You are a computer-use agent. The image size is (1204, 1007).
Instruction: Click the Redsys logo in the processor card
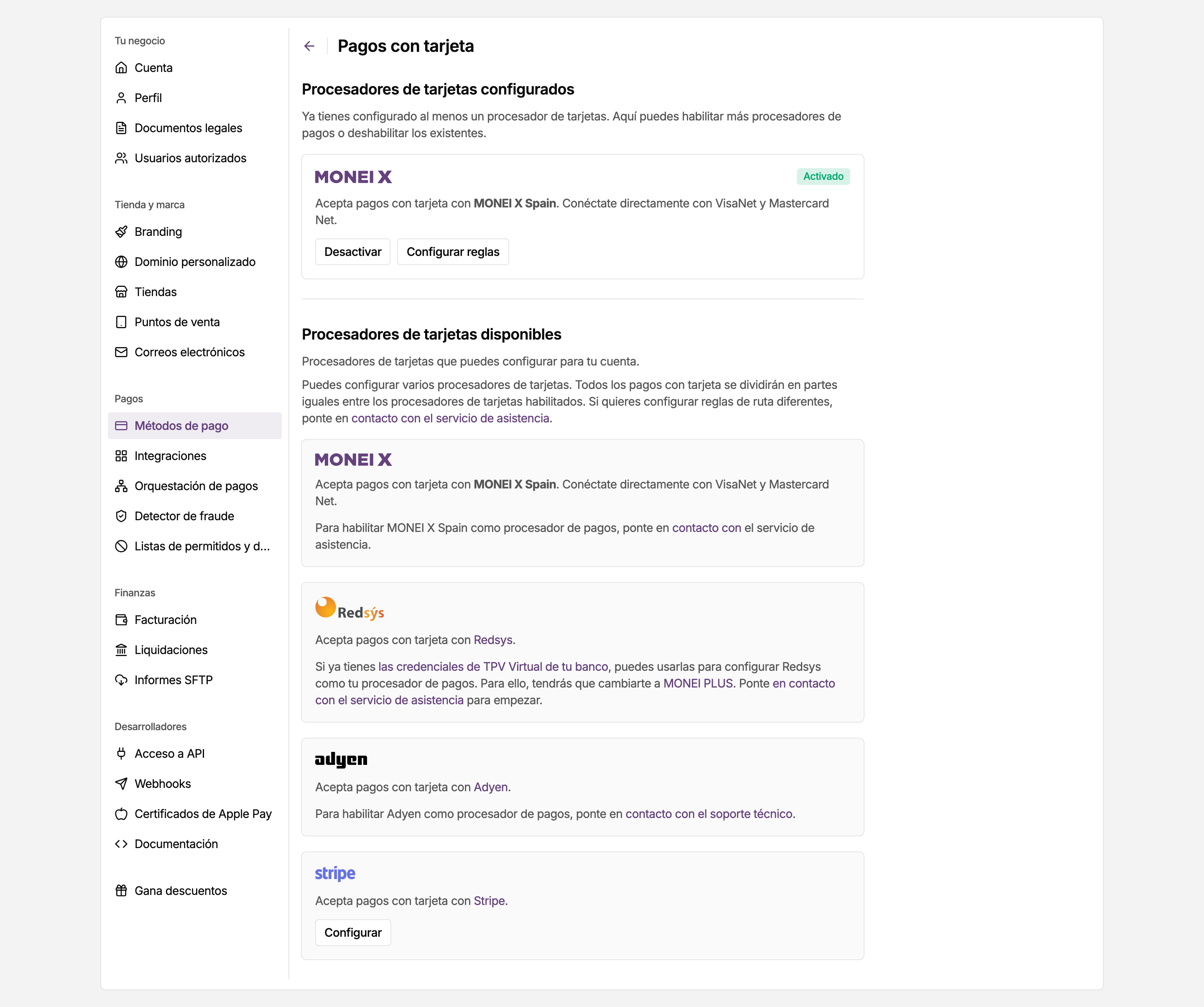[350, 608]
